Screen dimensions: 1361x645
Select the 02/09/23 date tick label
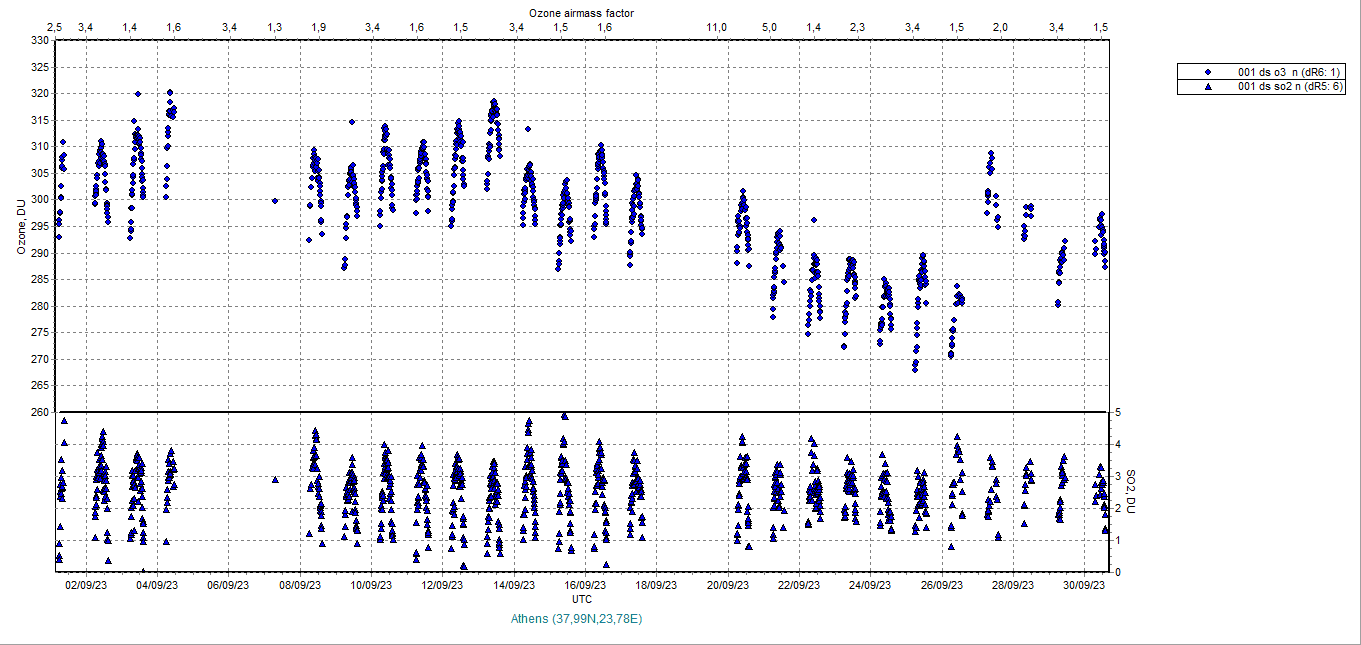click(85, 586)
